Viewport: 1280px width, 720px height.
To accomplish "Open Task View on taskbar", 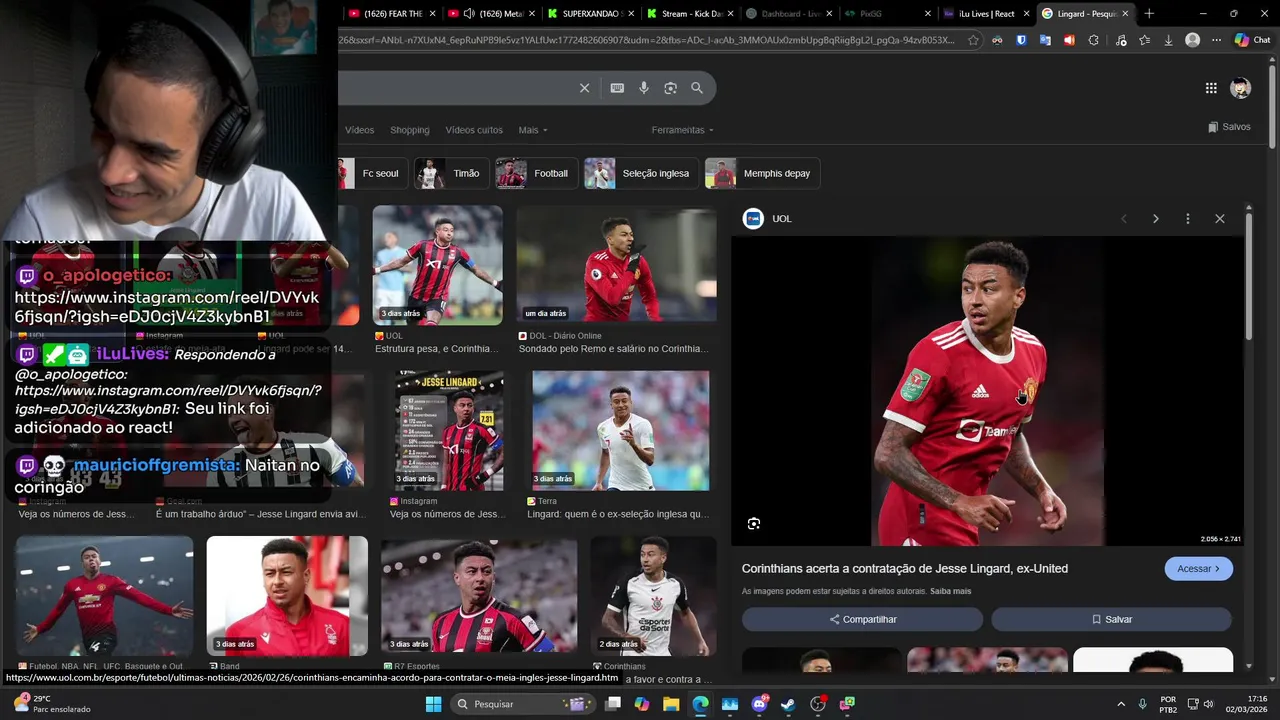I will [613, 704].
